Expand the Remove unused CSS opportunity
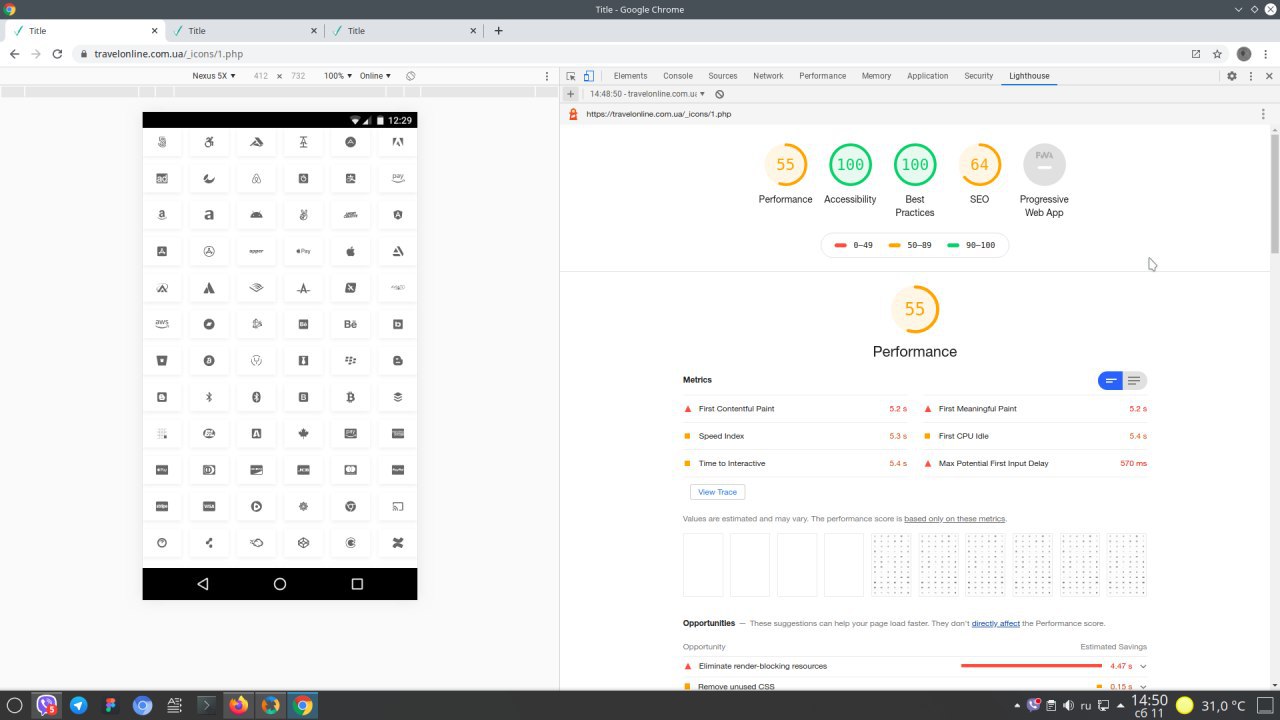The width and height of the screenshot is (1280, 720). pyautogui.click(x=914, y=686)
